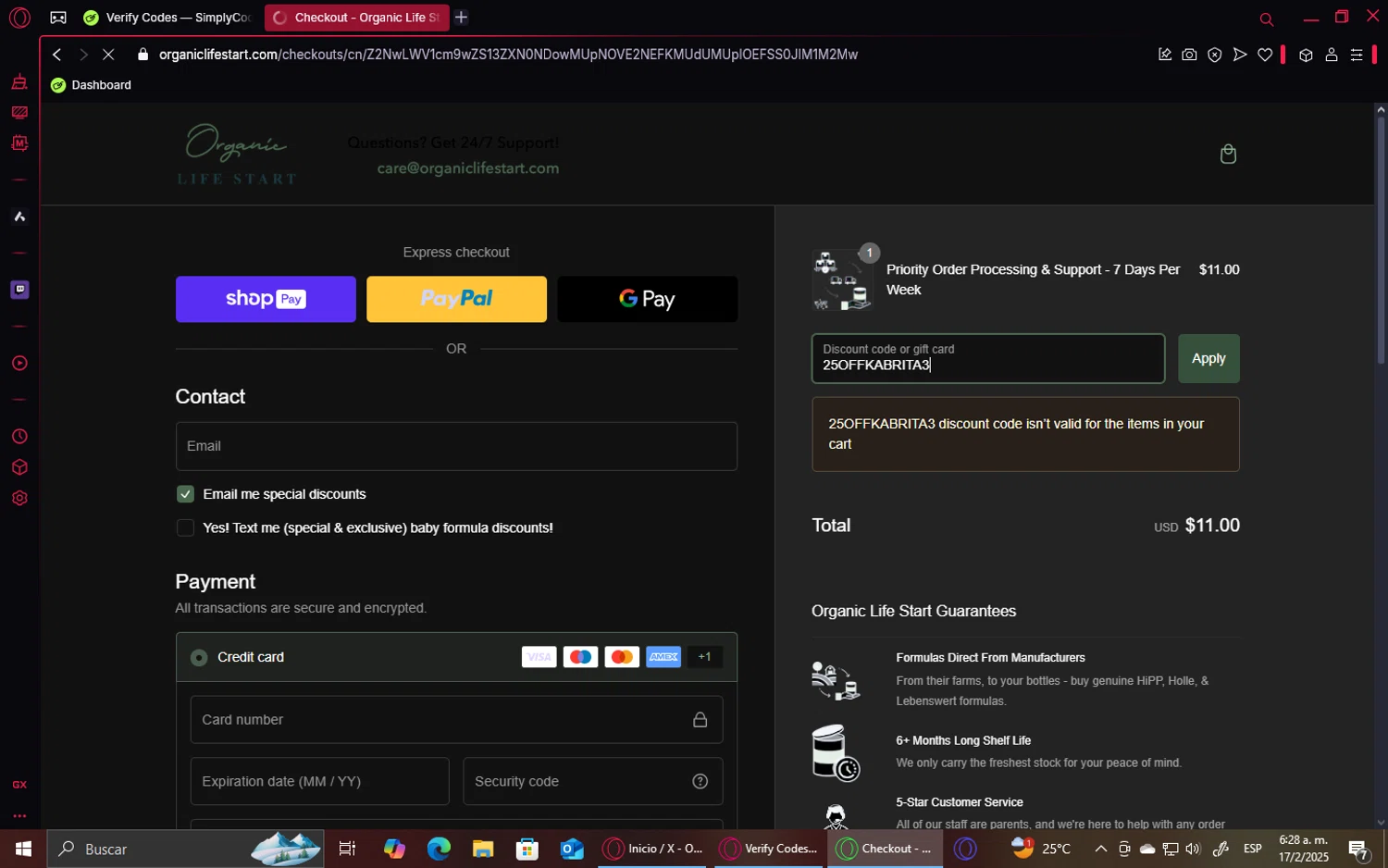Pay with PayPal button
Viewport: 1388px width, 868px height.
pyautogui.click(x=456, y=299)
